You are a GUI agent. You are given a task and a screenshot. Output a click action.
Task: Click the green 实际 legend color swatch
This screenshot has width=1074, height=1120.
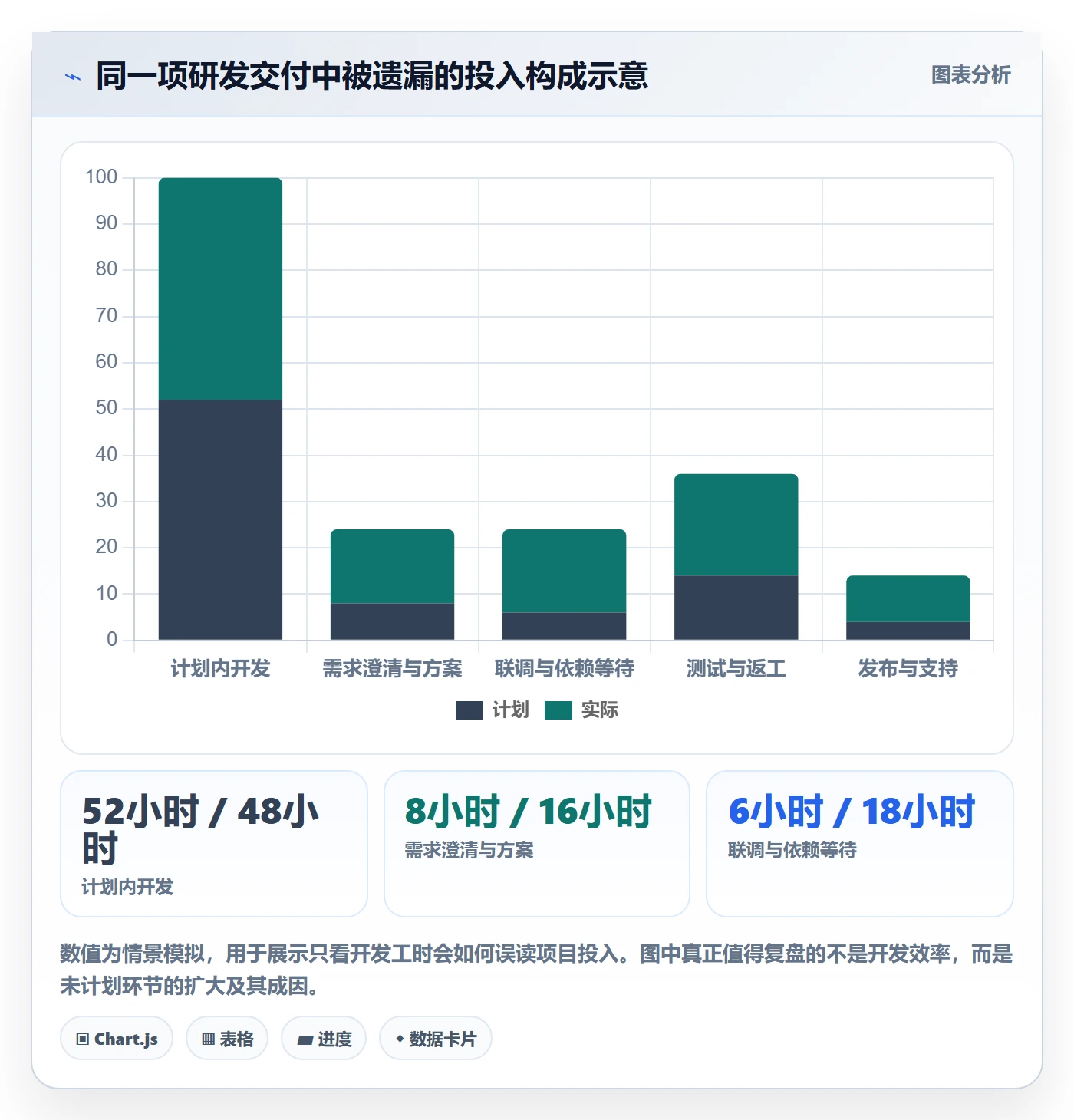558,710
